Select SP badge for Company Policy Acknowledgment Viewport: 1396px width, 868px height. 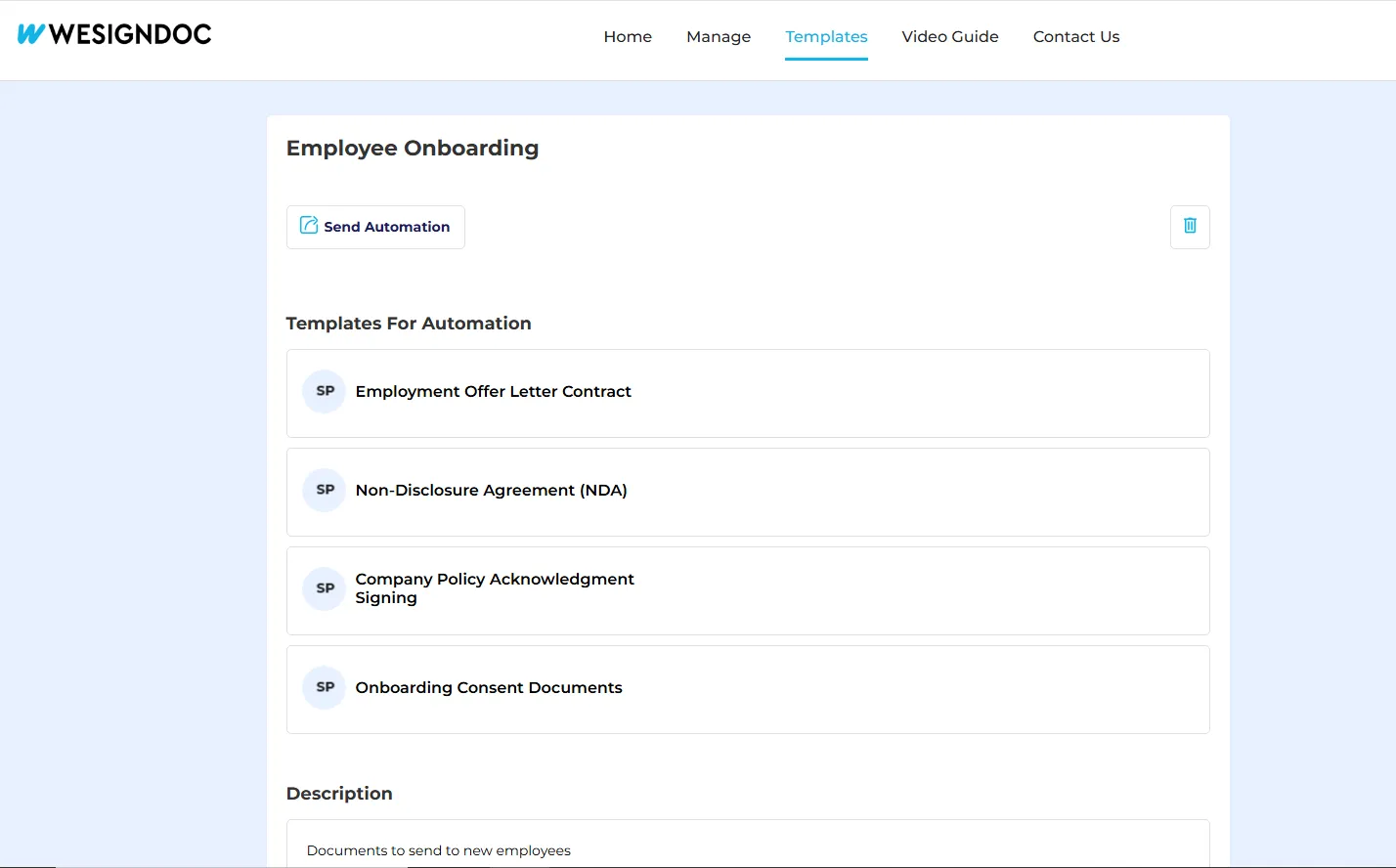(325, 588)
